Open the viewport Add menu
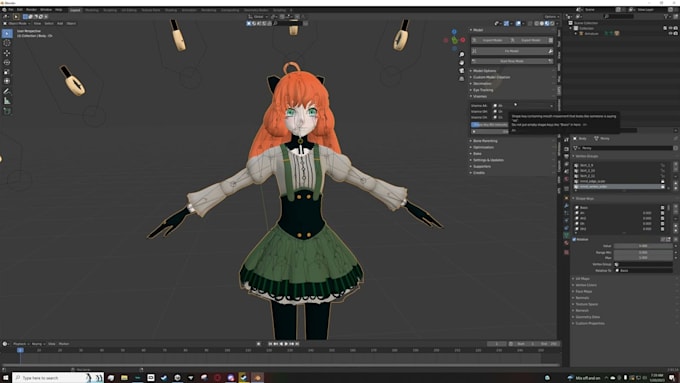Image resolution: width=680 pixels, height=383 pixels. click(60, 23)
